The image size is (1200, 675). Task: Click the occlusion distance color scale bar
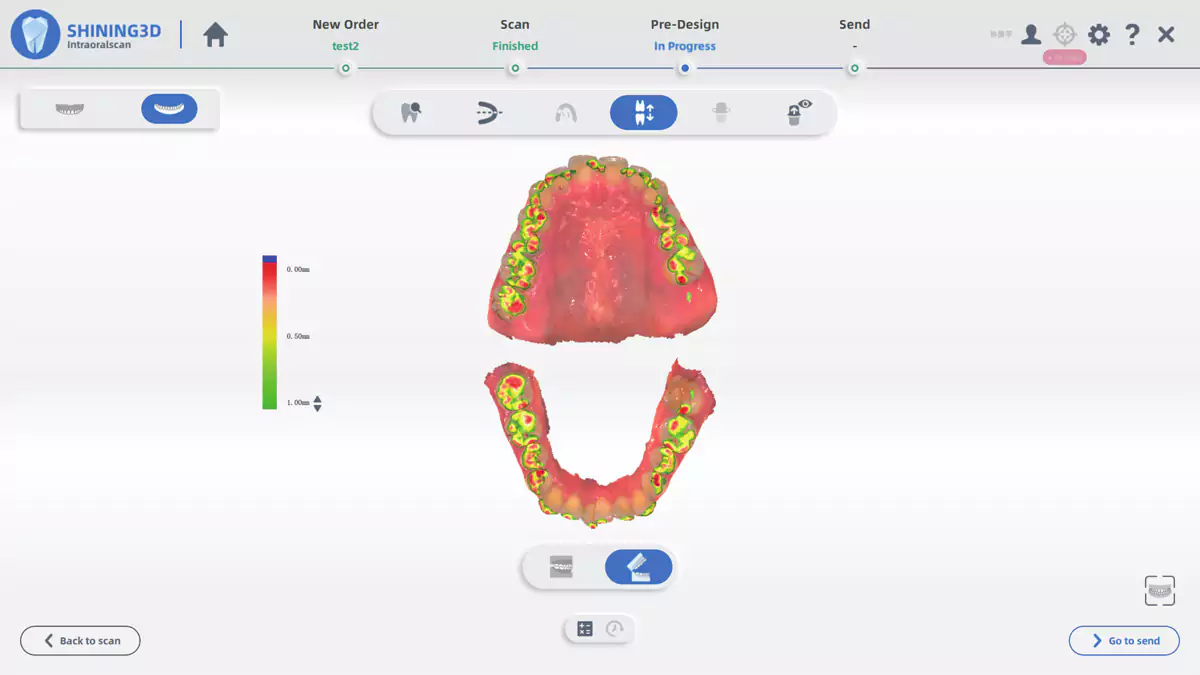(x=270, y=332)
